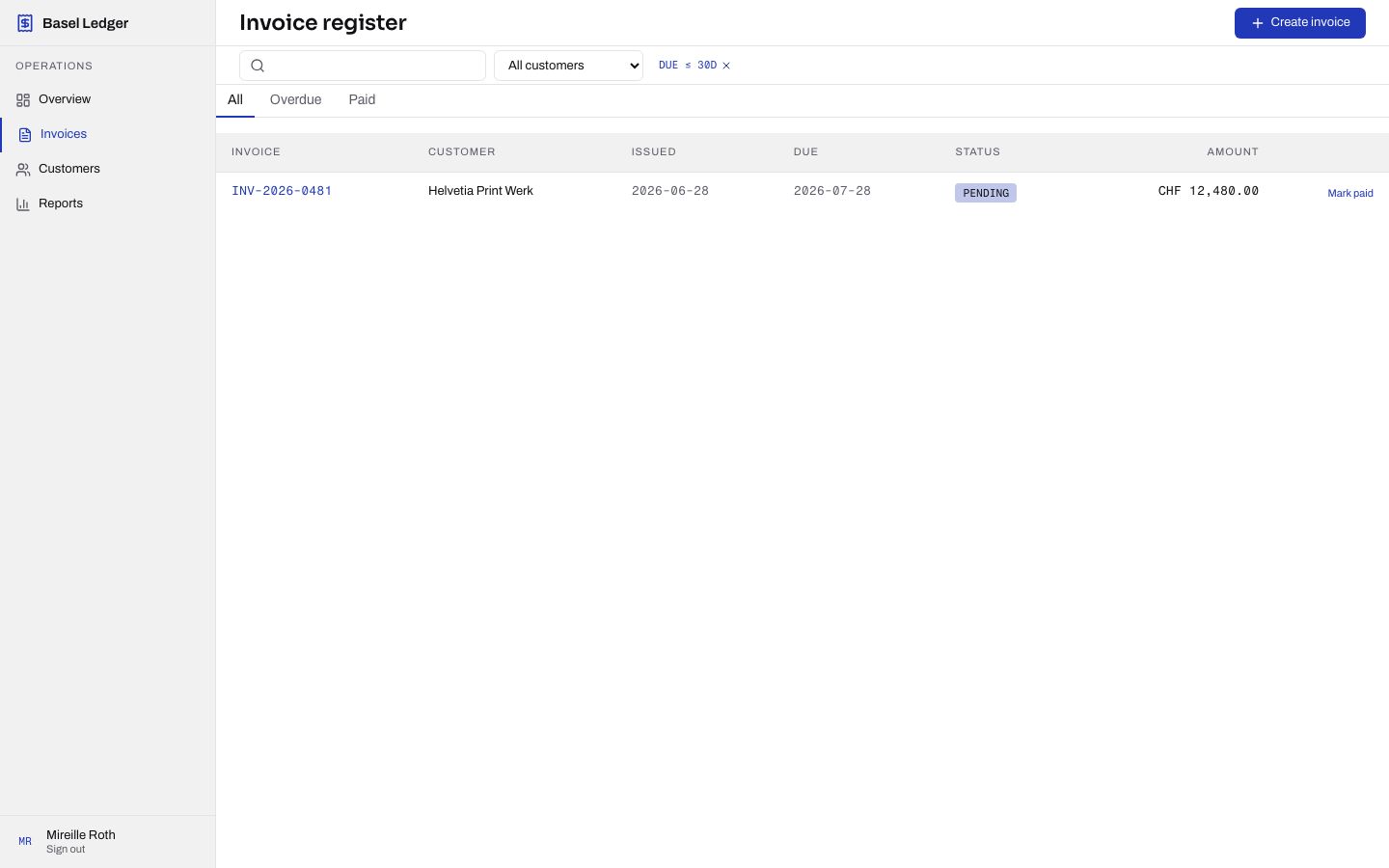The height and width of the screenshot is (868, 1389).
Task: Remove the DUE ≤ 30D filter chip
Action: point(726,66)
